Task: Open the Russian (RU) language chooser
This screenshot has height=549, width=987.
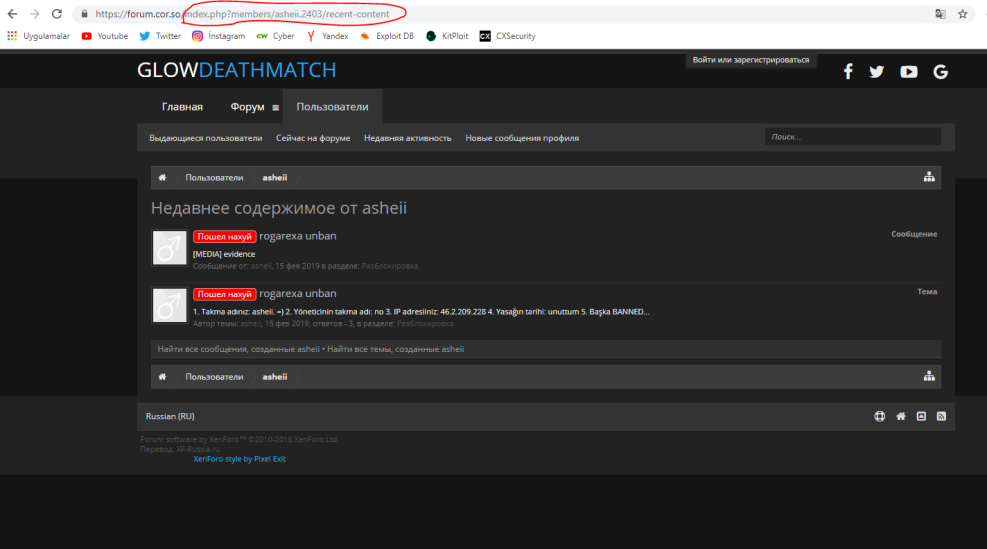Action: (x=170, y=416)
